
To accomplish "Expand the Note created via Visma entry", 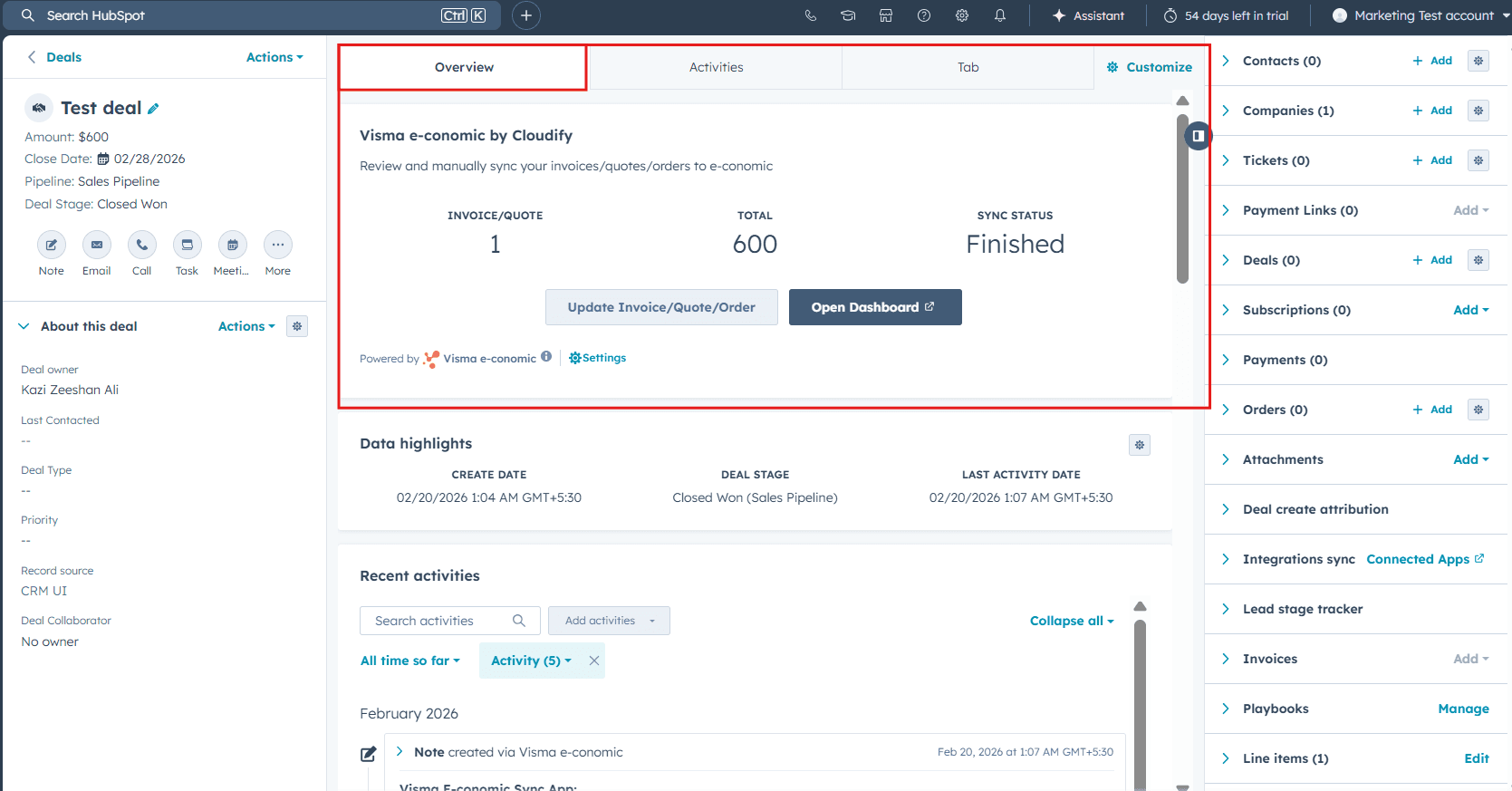I will tap(400, 751).
